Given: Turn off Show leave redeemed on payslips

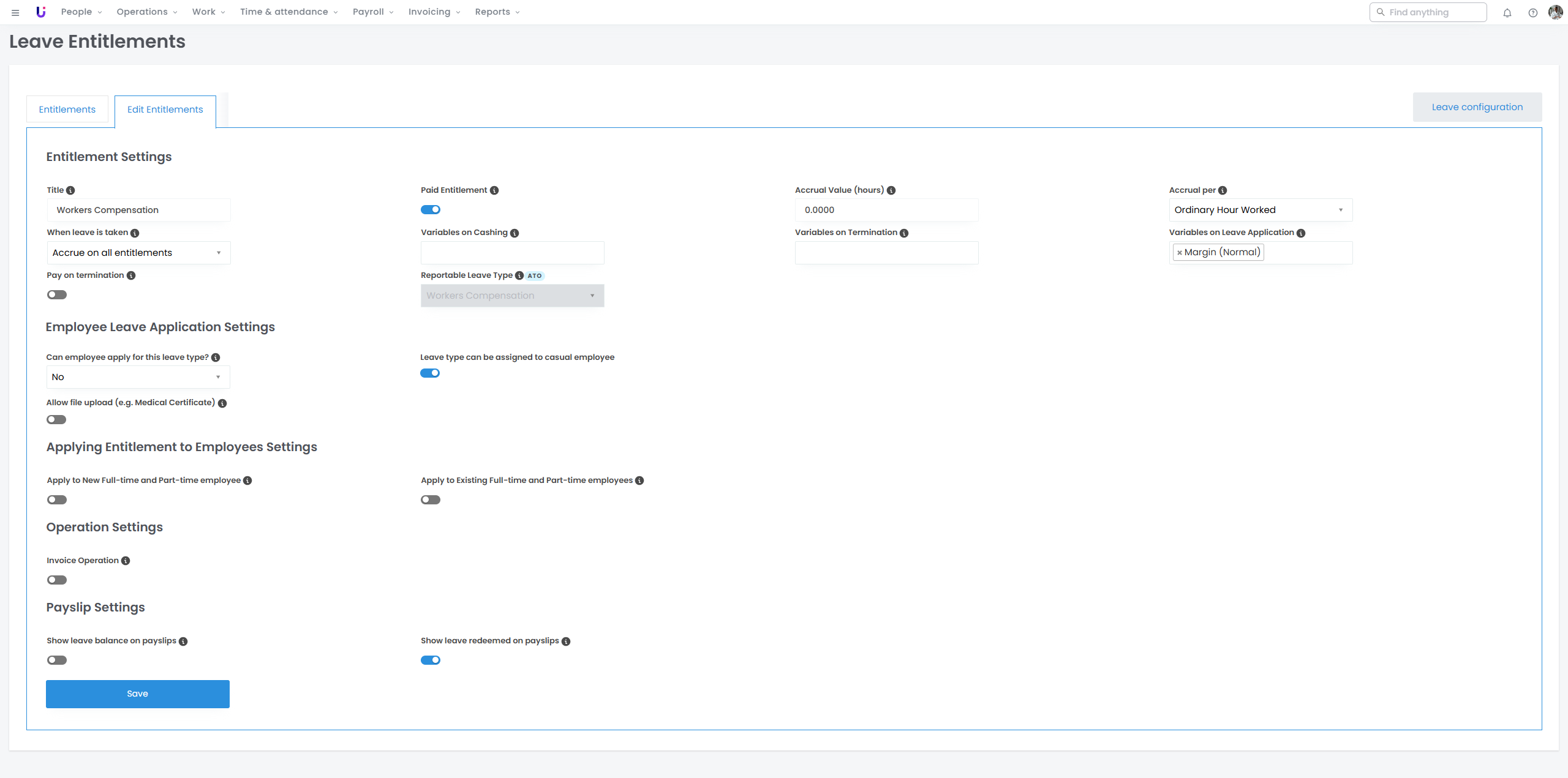Looking at the screenshot, I should tap(431, 660).
